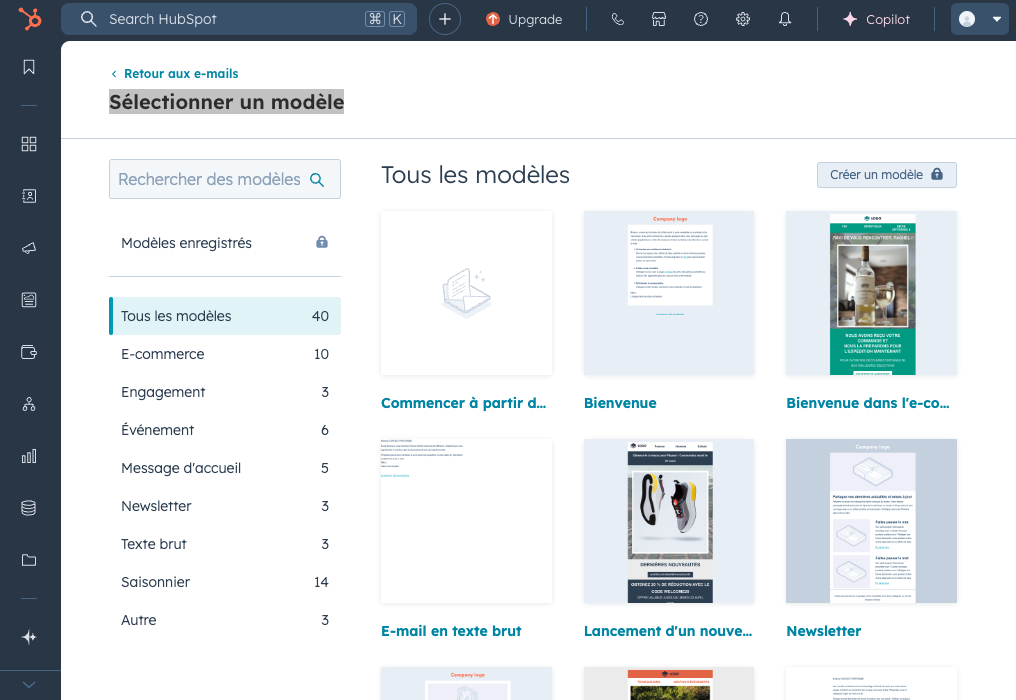Open the Help question mark icon
The width and height of the screenshot is (1016, 700).
700,19
